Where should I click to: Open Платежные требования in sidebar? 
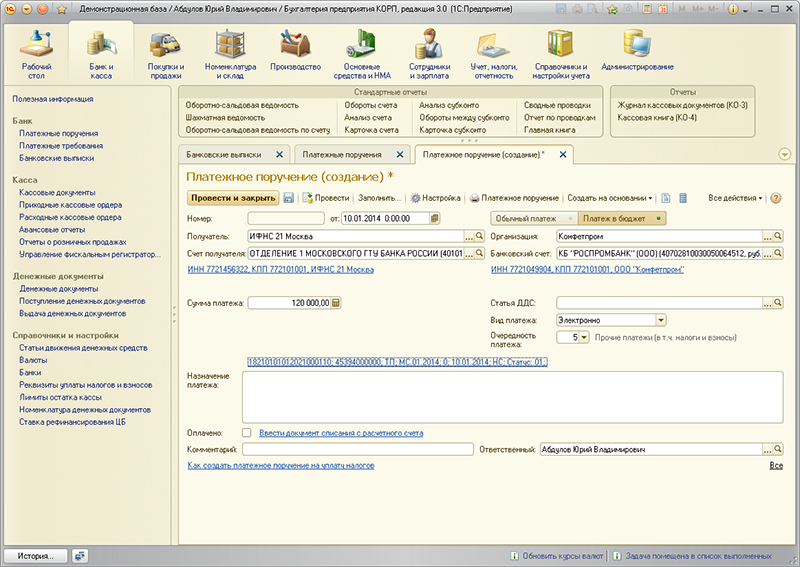point(61,145)
